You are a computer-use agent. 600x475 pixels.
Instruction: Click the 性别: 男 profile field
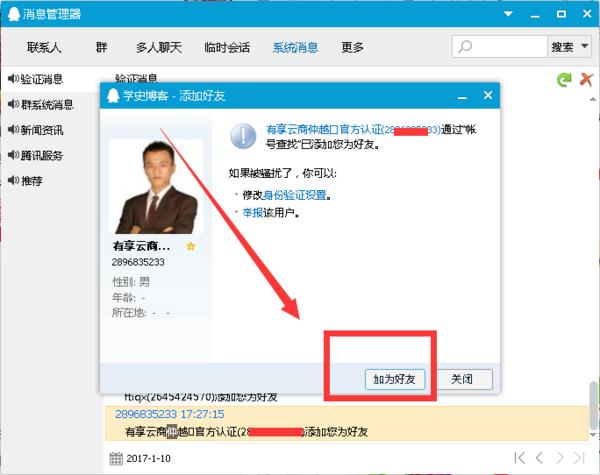pos(131,282)
